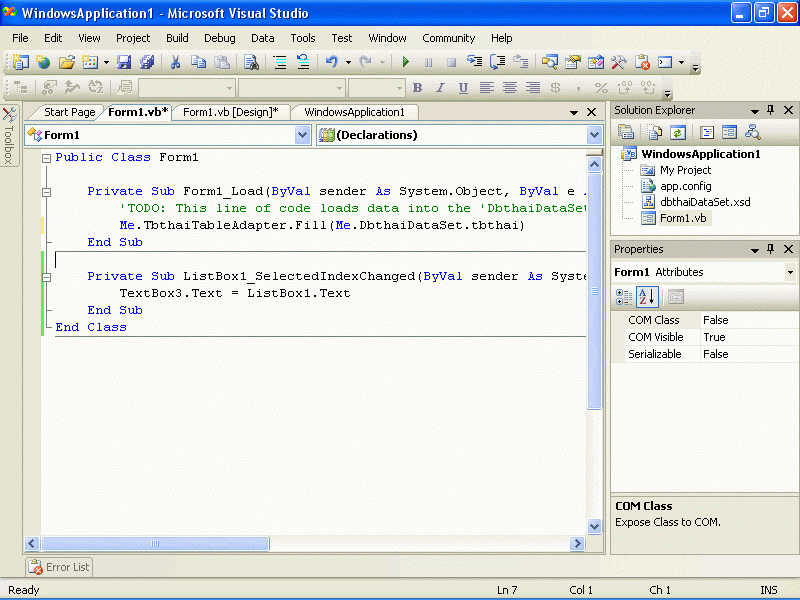Viewport: 800px width, 600px height.
Task: Click the Copy icon in toolbar
Action: tap(198, 62)
